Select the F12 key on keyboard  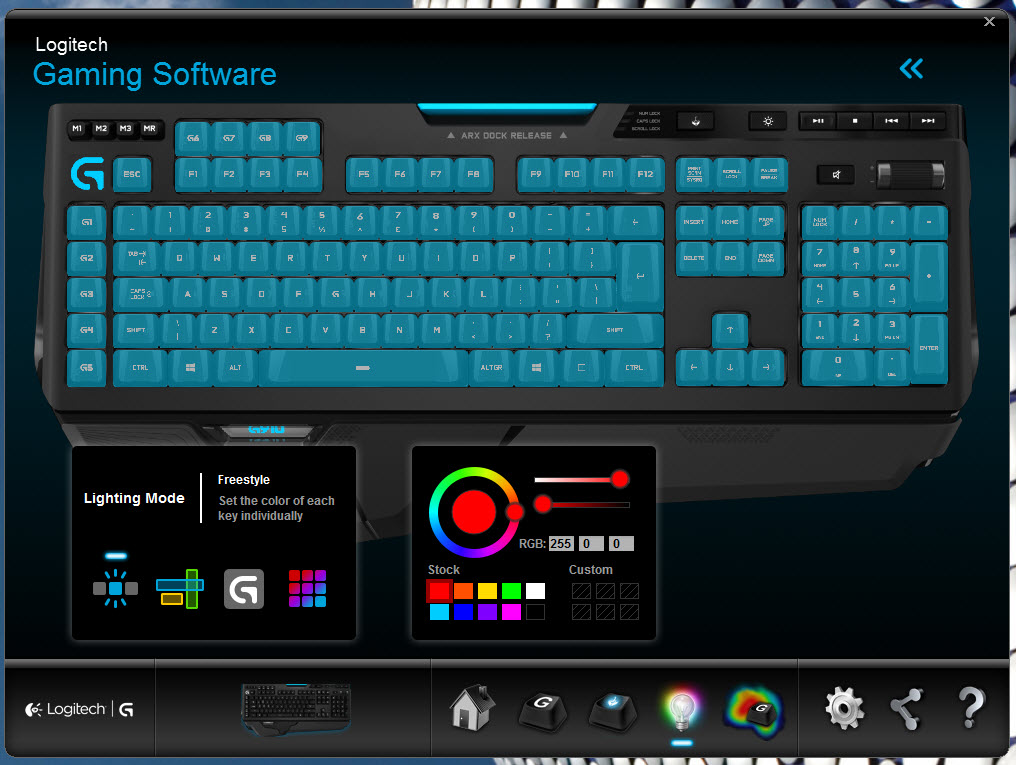(x=645, y=174)
